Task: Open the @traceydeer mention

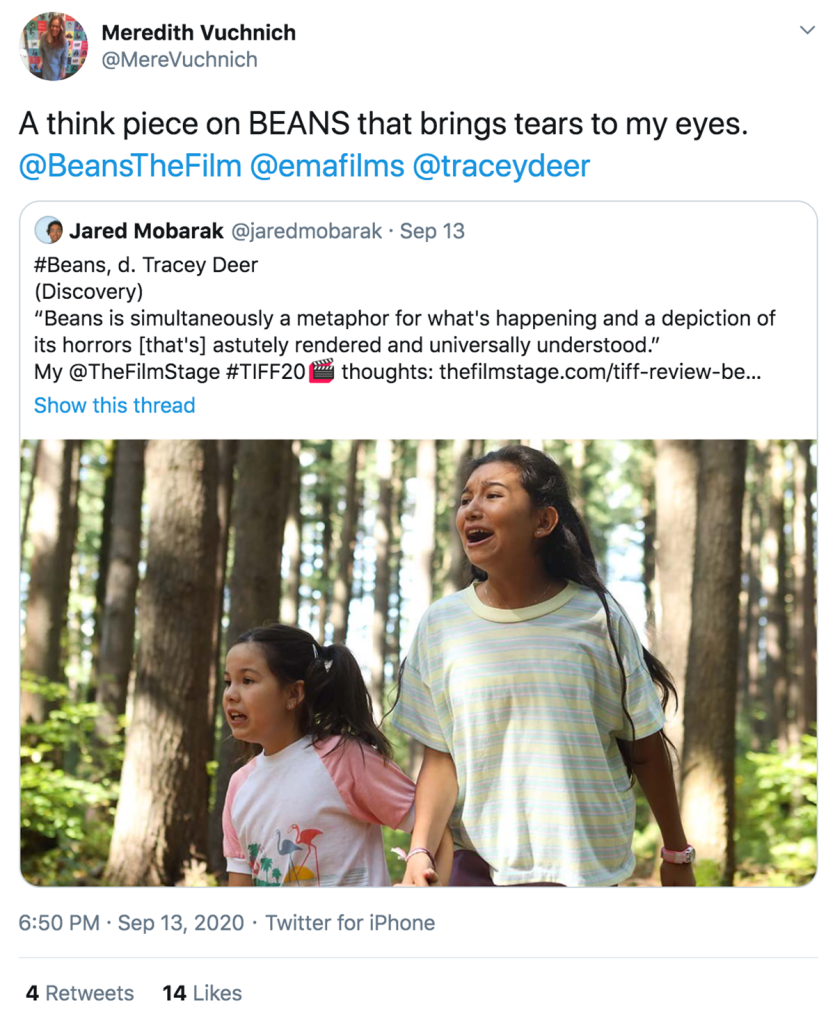Action: pyautogui.click(x=502, y=165)
